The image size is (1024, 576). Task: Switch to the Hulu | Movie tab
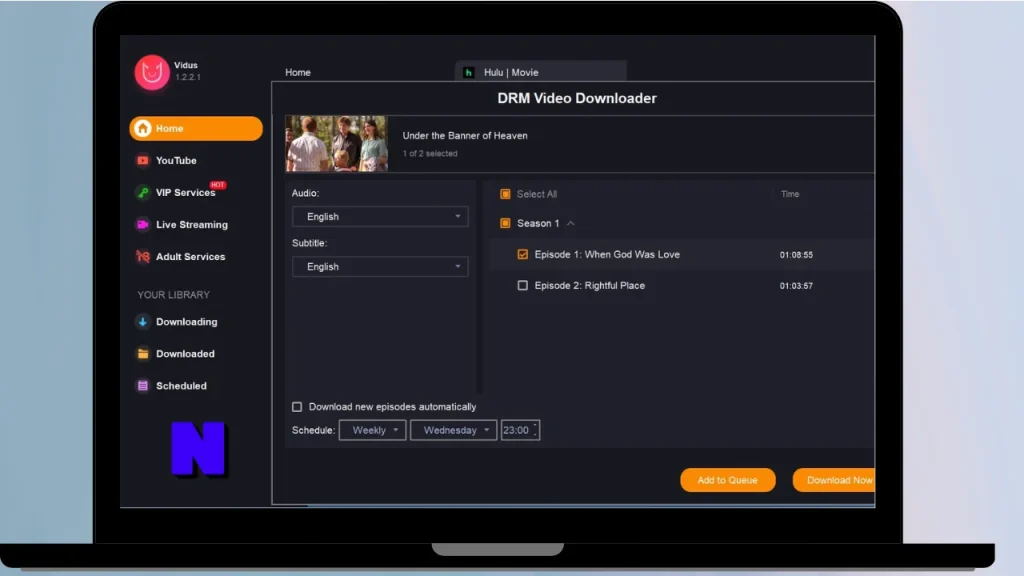coord(541,72)
